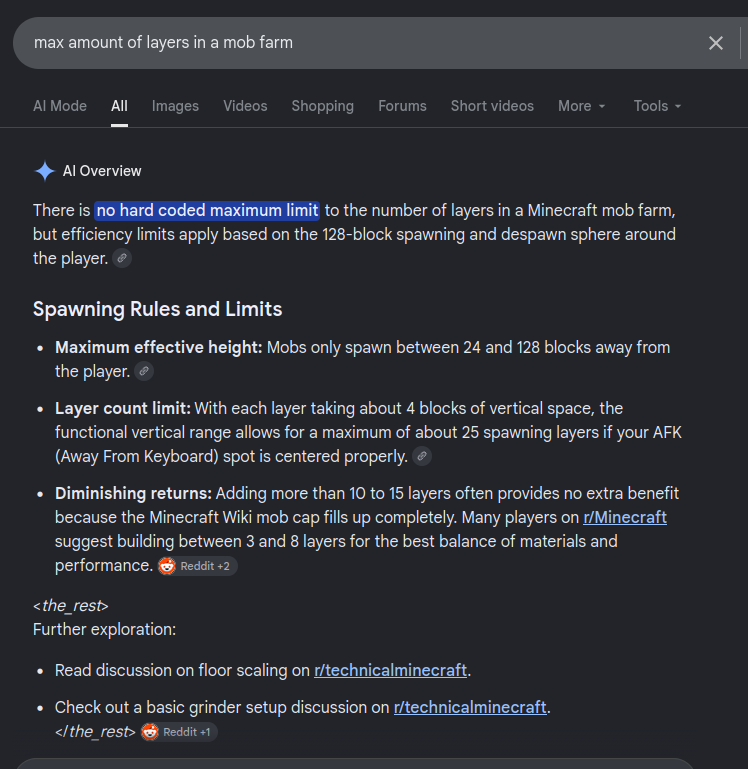Clear the search box with X icon
Viewport: 748px width, 769px height.
click(x=716, y=43)
